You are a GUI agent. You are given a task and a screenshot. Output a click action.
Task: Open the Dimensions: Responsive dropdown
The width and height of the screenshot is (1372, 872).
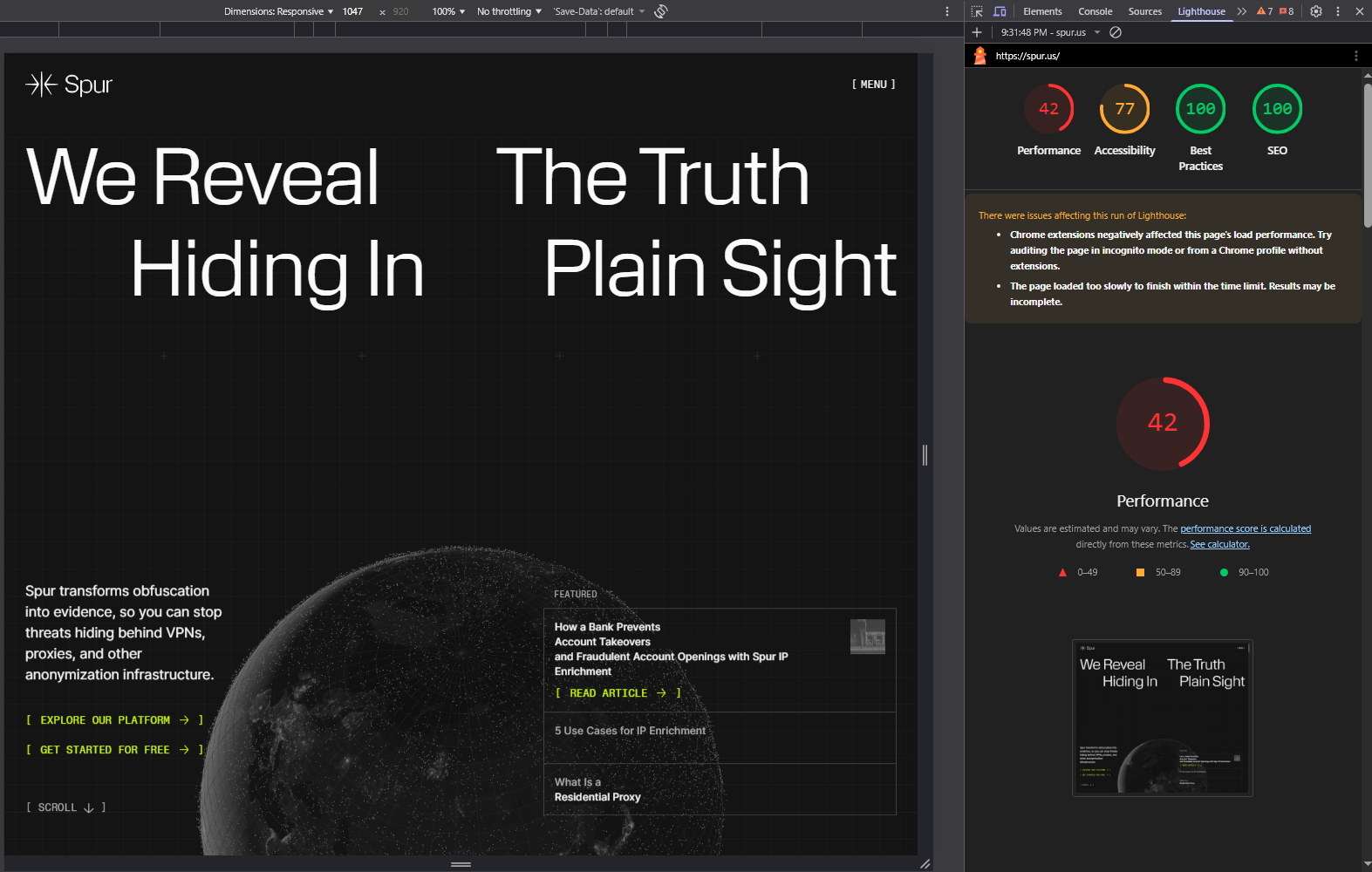pos(278,11)
